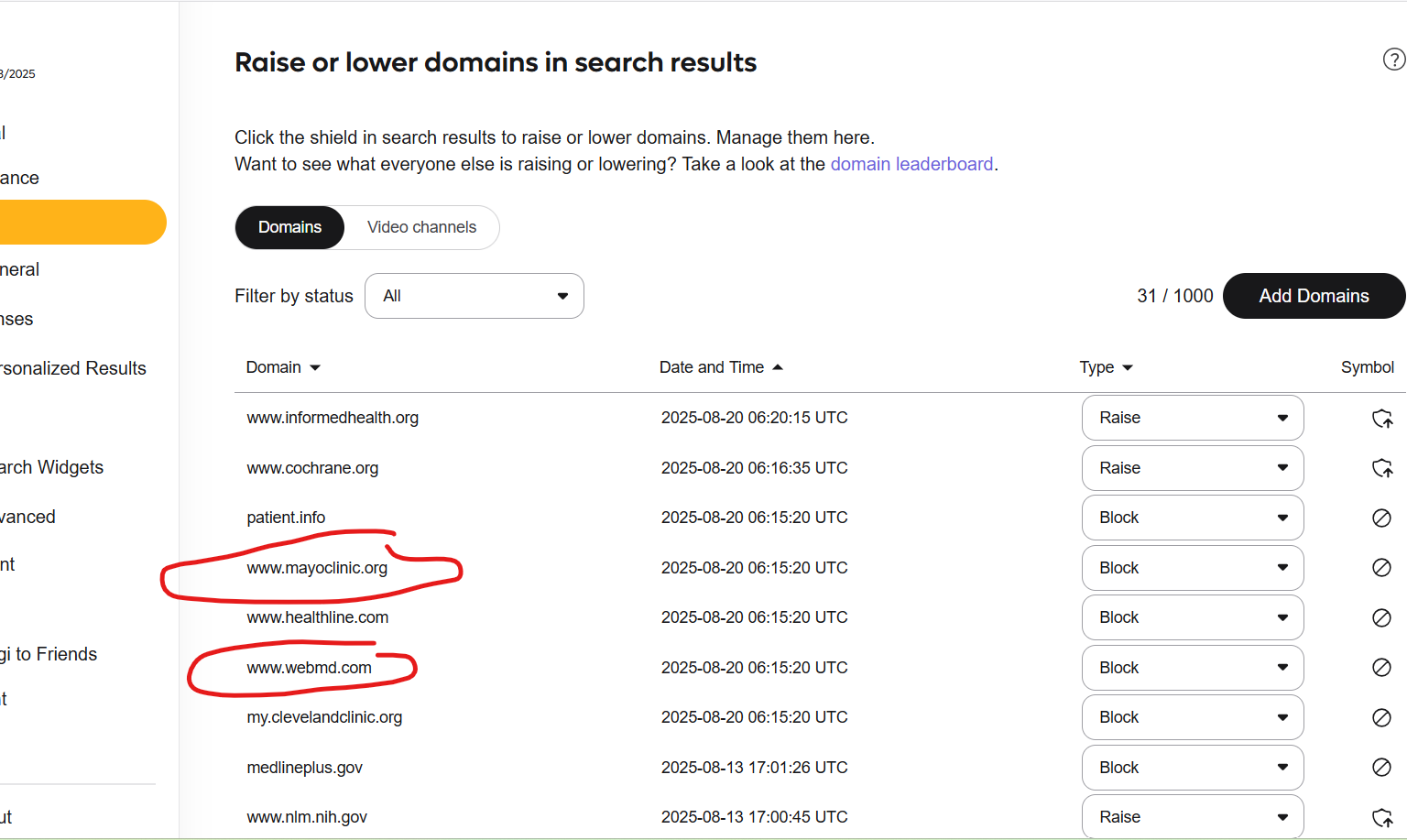
Task: Click block symbol for www.webmd.com
Action: [x=1381, y=668]
